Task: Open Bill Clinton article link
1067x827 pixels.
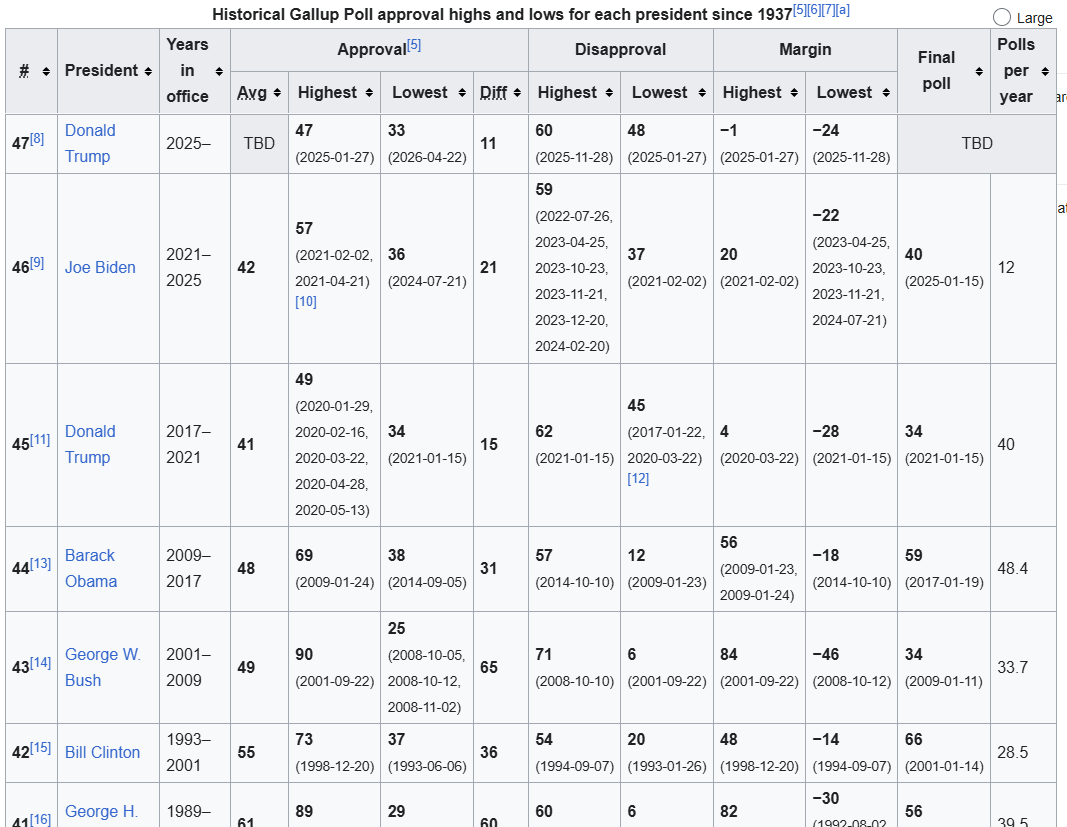Action: pyautogui.click(x=102, y=752)
